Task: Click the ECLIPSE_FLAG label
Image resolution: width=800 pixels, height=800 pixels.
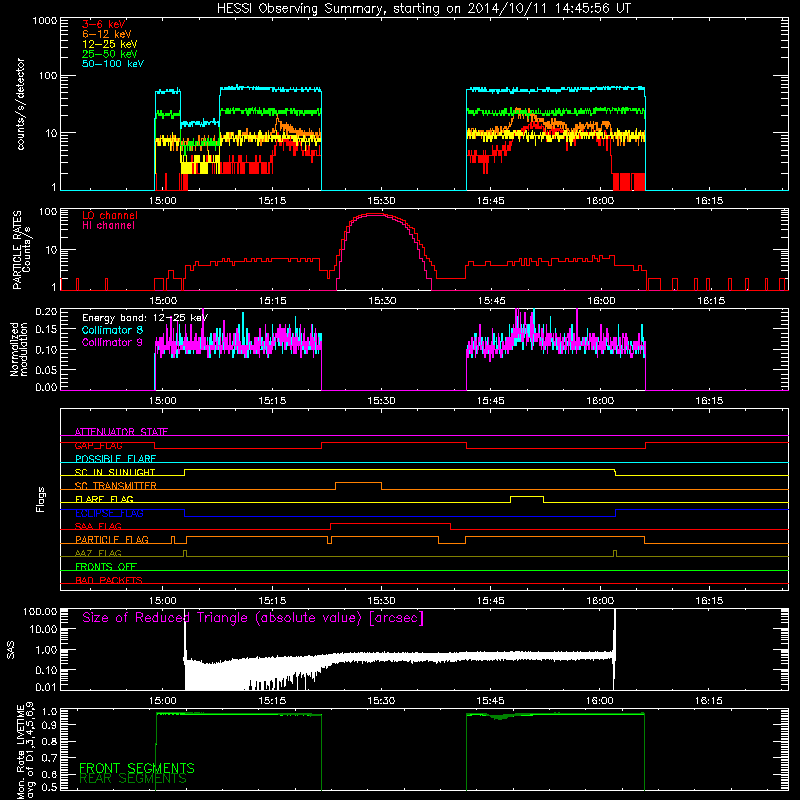Action: click(x=109, y=513)
